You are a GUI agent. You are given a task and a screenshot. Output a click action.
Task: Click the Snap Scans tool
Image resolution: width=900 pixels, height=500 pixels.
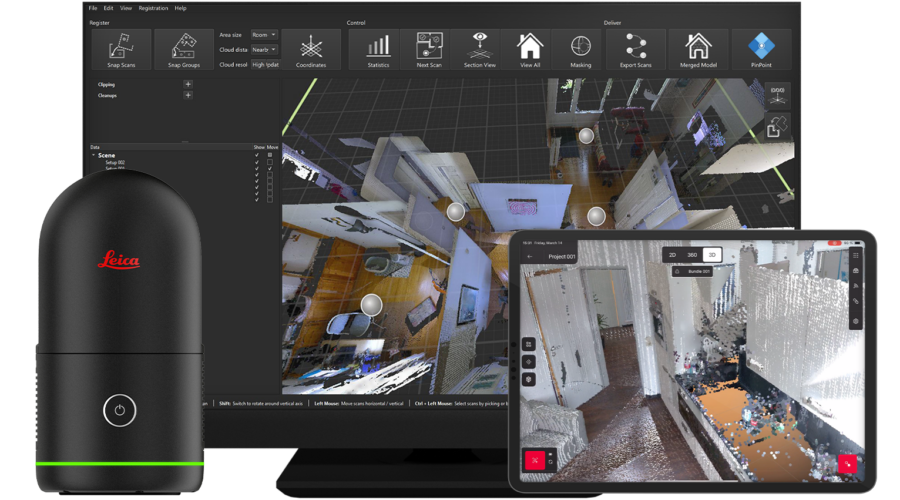tap(122, 49)
